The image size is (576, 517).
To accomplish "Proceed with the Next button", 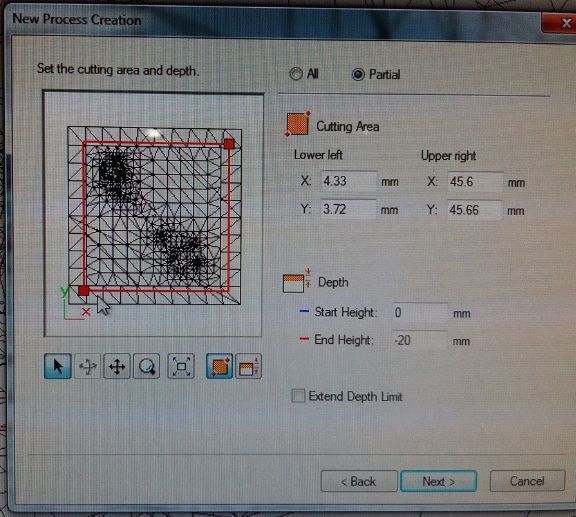I will [x=439, y=481].
